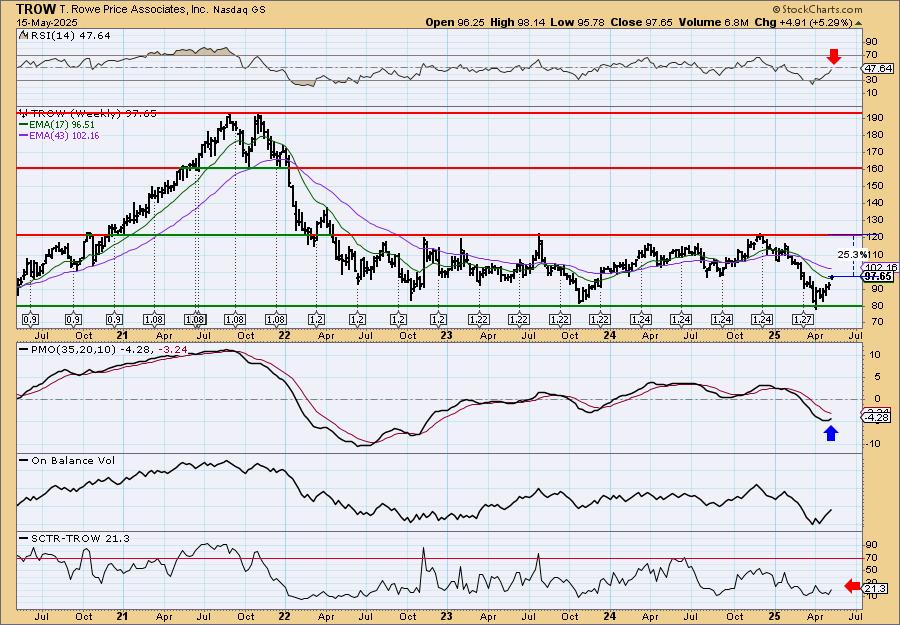The height and width of the screenshot is (625, 900).
Task: Click the black line swatch beside PMO(35,20,10)
Action: [x=24, y=349]
